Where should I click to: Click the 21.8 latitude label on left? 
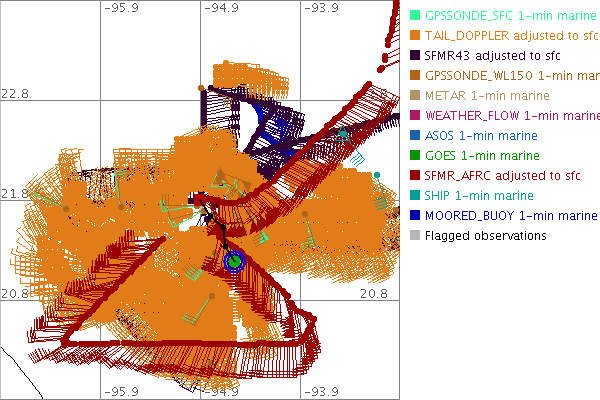tap(17, 193)
